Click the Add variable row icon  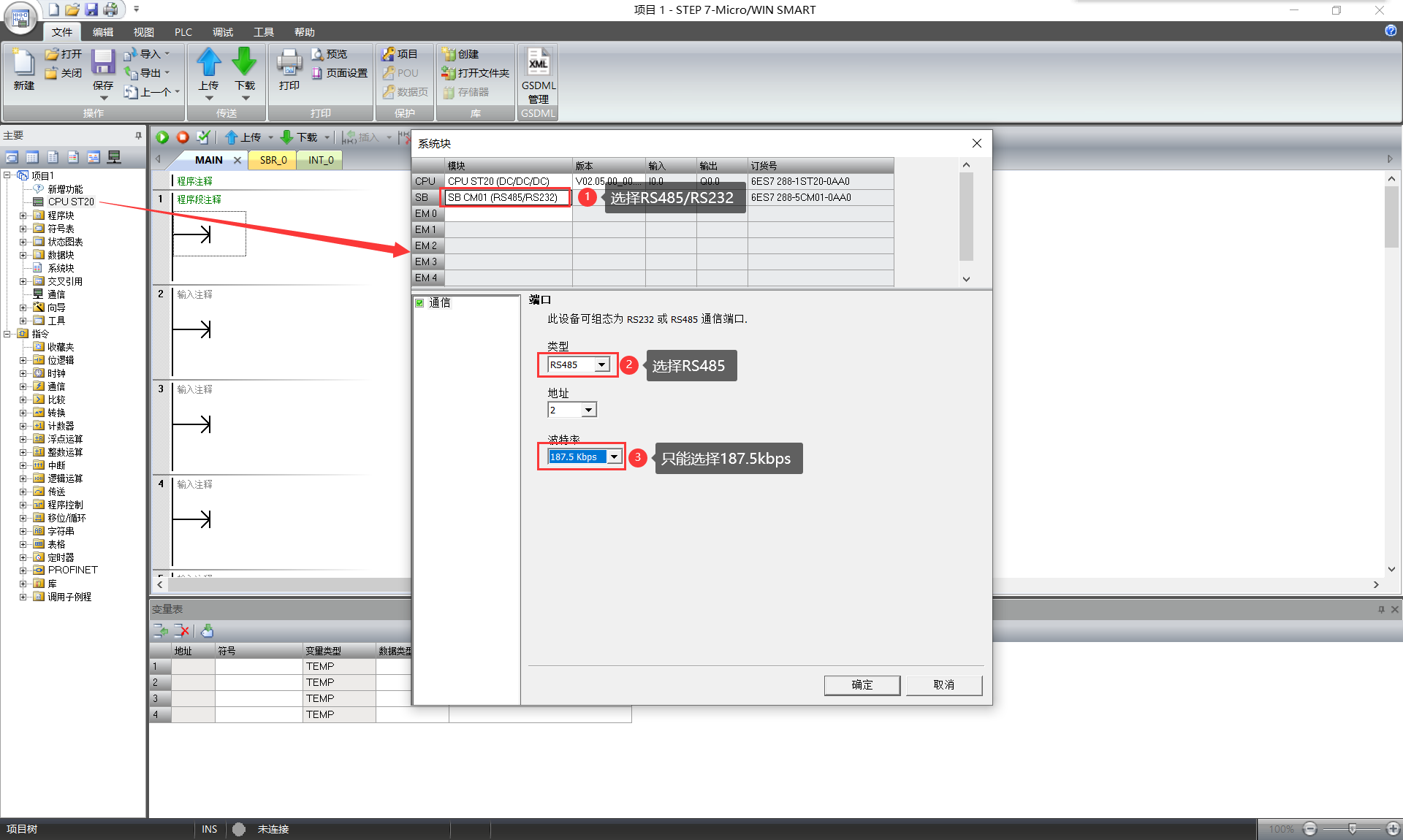161,630
